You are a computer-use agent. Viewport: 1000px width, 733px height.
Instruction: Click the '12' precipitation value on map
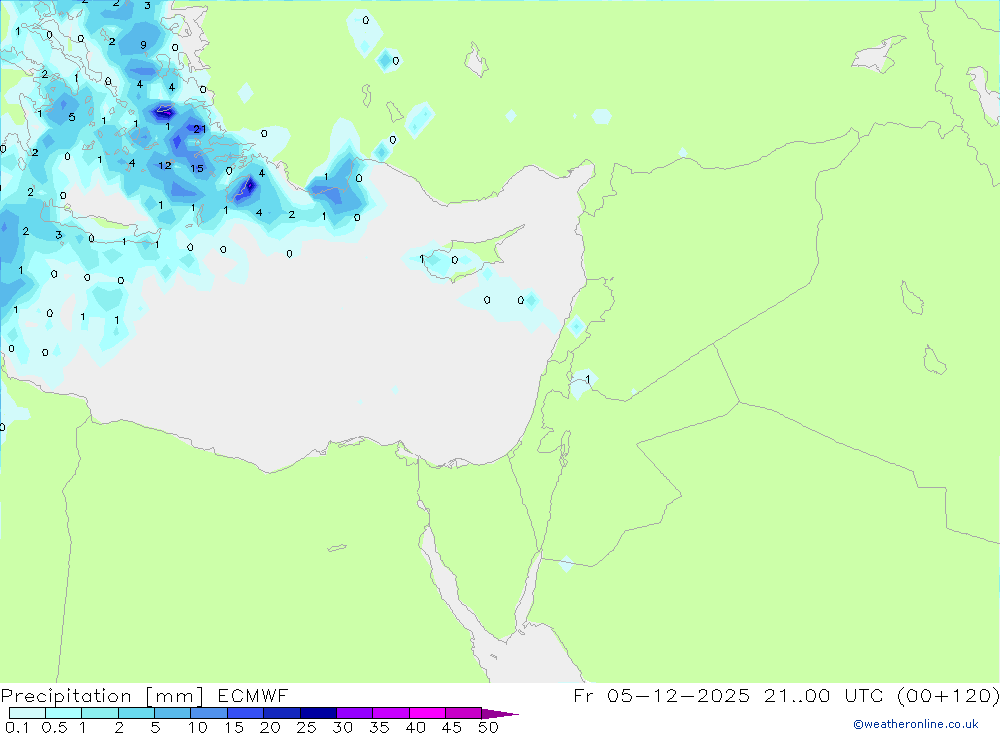coord(165,165)
